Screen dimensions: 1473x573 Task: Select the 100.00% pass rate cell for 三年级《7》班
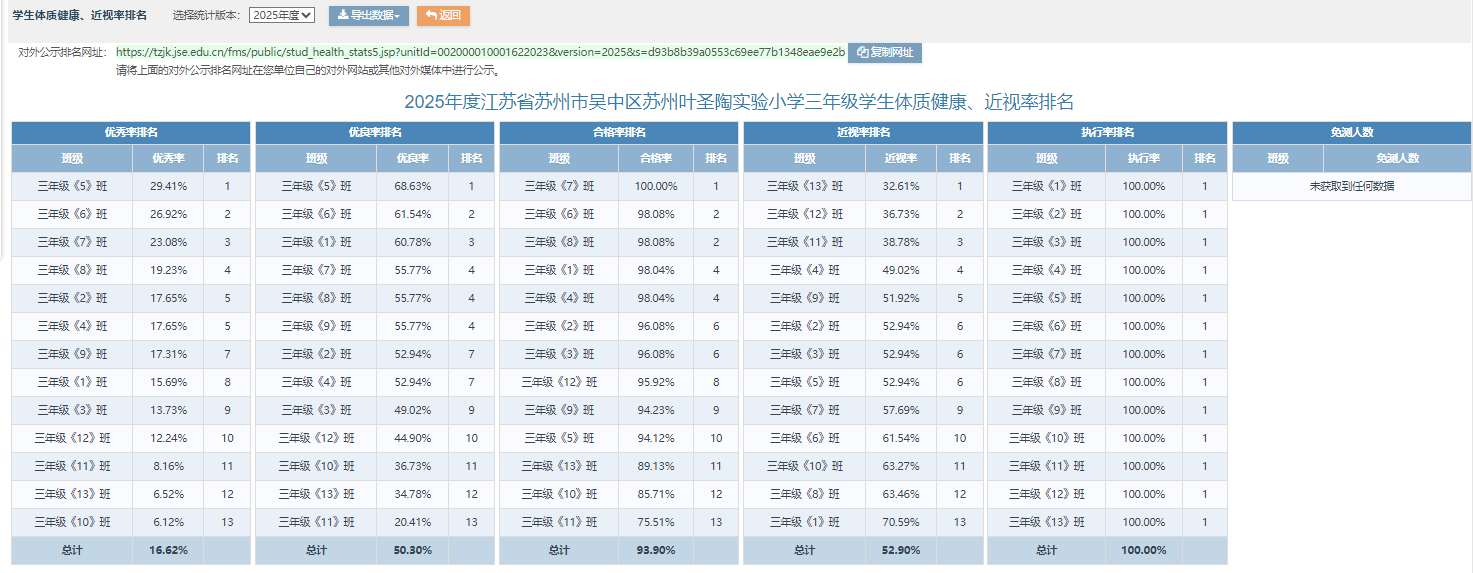(656, 186)
